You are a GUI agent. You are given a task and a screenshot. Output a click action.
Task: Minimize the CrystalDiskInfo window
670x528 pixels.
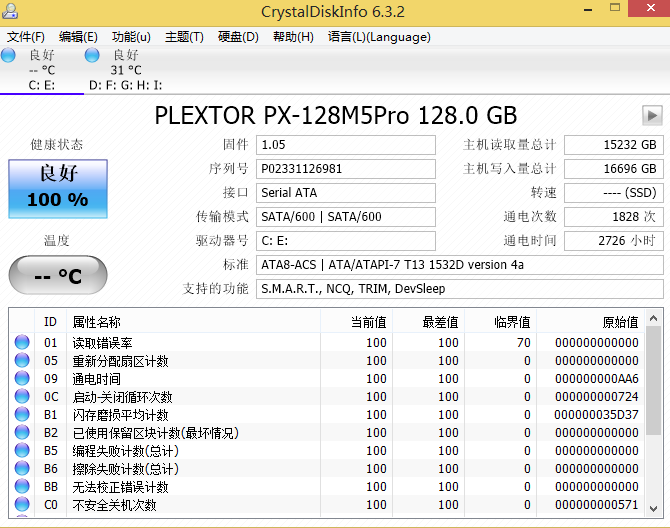pyautogui.click(x=588, y=9)
